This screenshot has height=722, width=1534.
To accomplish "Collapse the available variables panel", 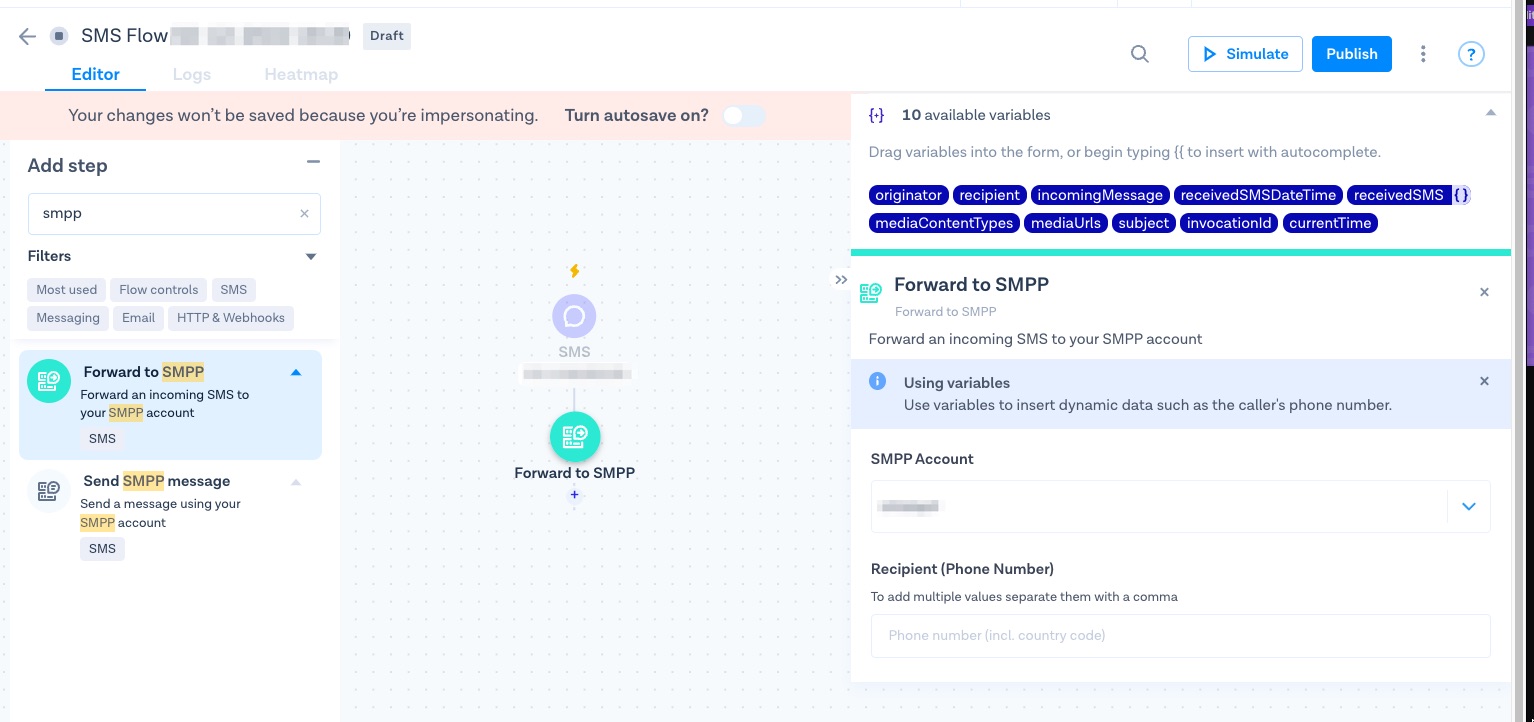I will (1490, 114).
